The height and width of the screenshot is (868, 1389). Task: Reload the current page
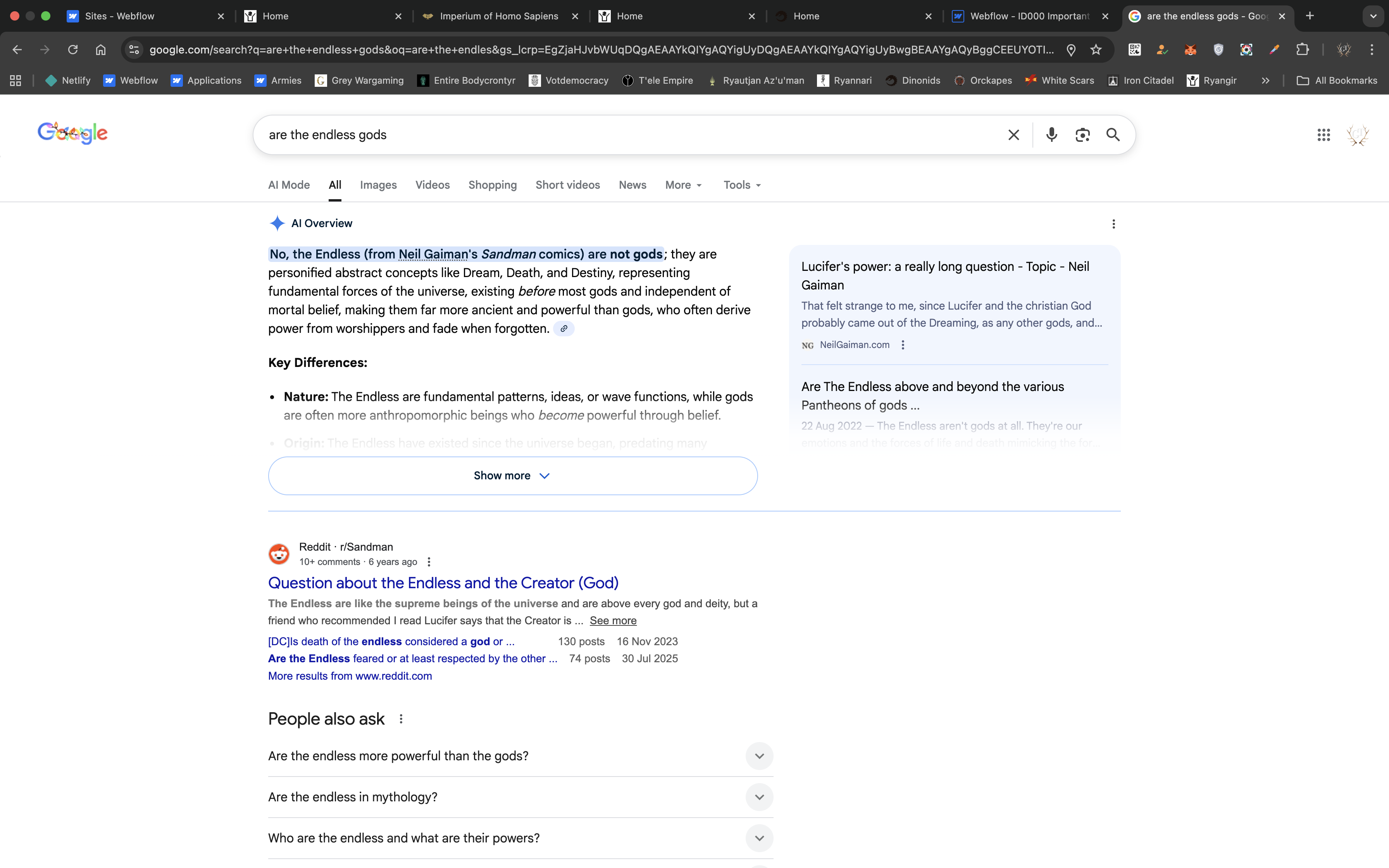tap(73, 50)
